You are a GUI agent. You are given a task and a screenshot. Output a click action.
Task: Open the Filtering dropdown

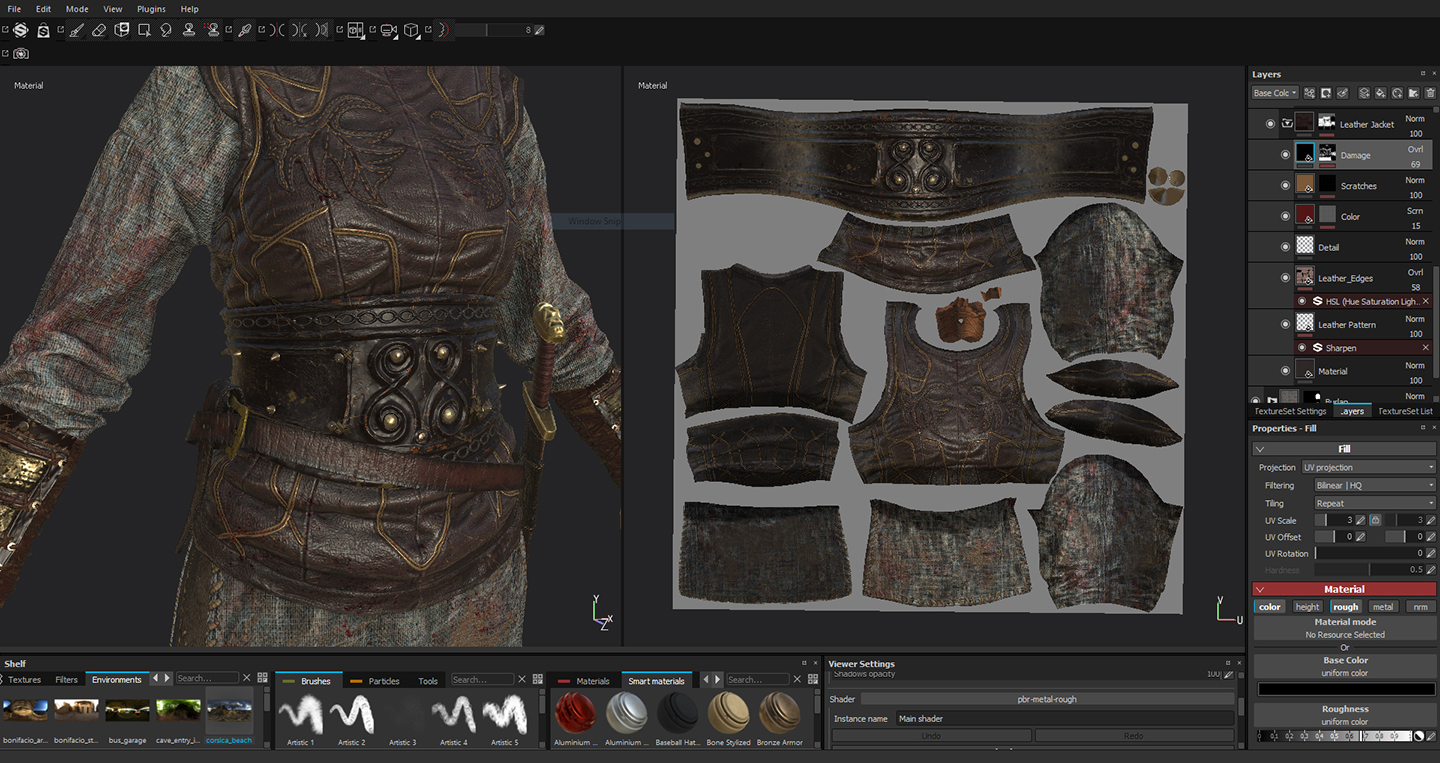coord(1375,485)
